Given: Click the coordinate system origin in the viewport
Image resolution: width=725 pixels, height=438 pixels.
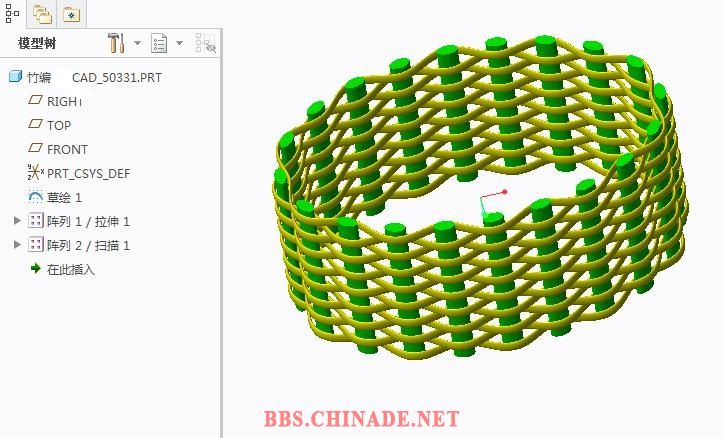Looking at the screenshot, I should pos(483,198).
